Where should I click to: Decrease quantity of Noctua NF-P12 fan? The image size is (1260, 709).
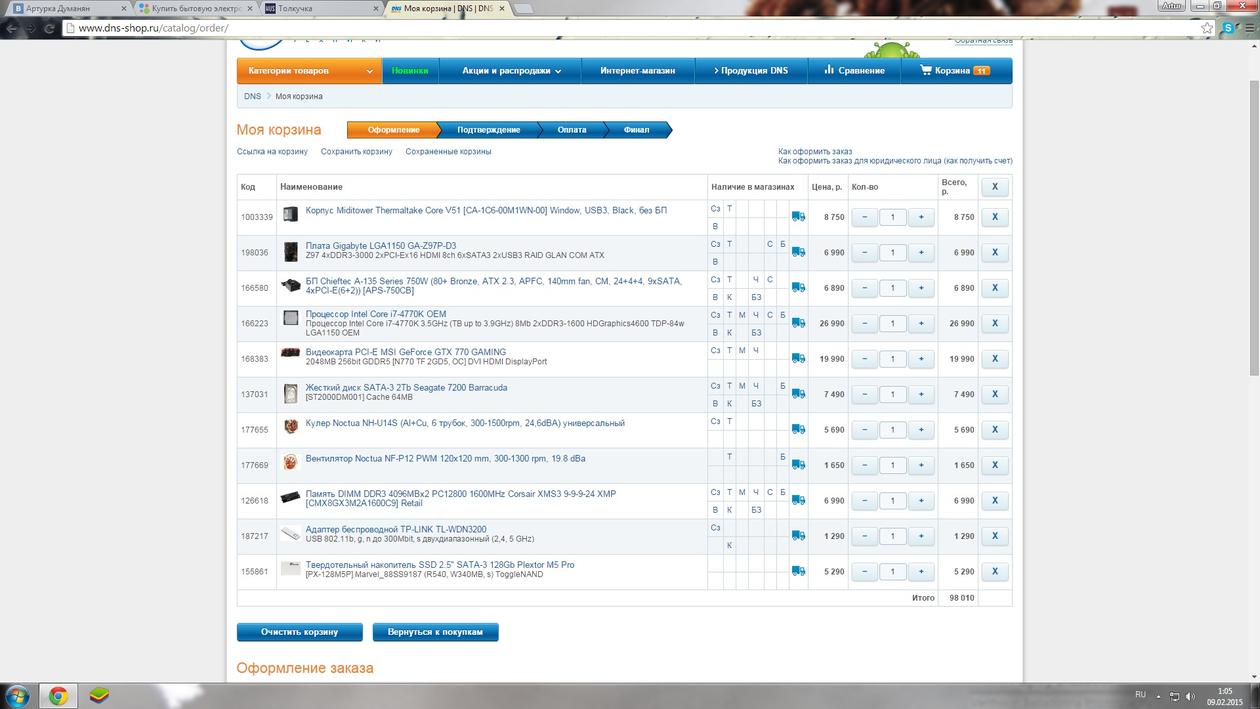[865, 465]
